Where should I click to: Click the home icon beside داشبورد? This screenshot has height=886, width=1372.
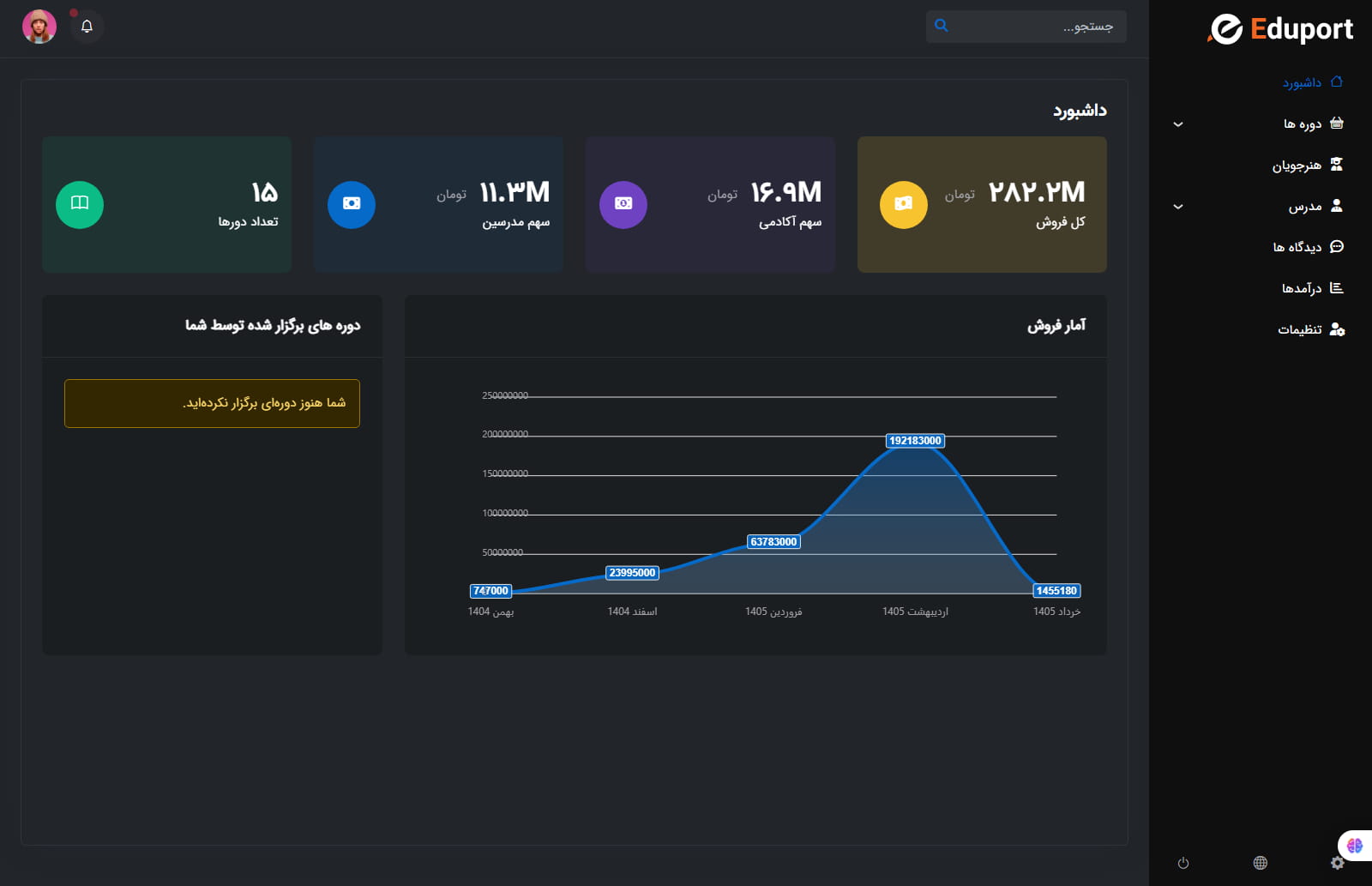pyautogui.click(x=1336, y=81)
